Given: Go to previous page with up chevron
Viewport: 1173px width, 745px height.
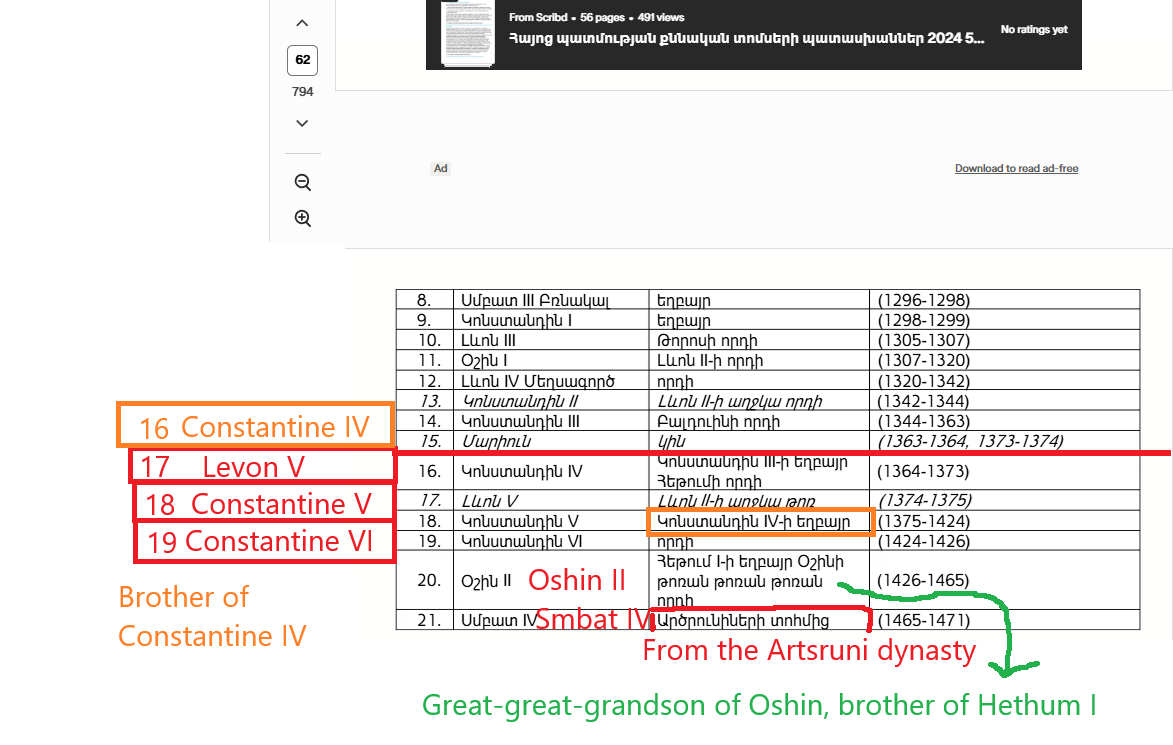Looking at the screenshot, I should pos(302,23).
